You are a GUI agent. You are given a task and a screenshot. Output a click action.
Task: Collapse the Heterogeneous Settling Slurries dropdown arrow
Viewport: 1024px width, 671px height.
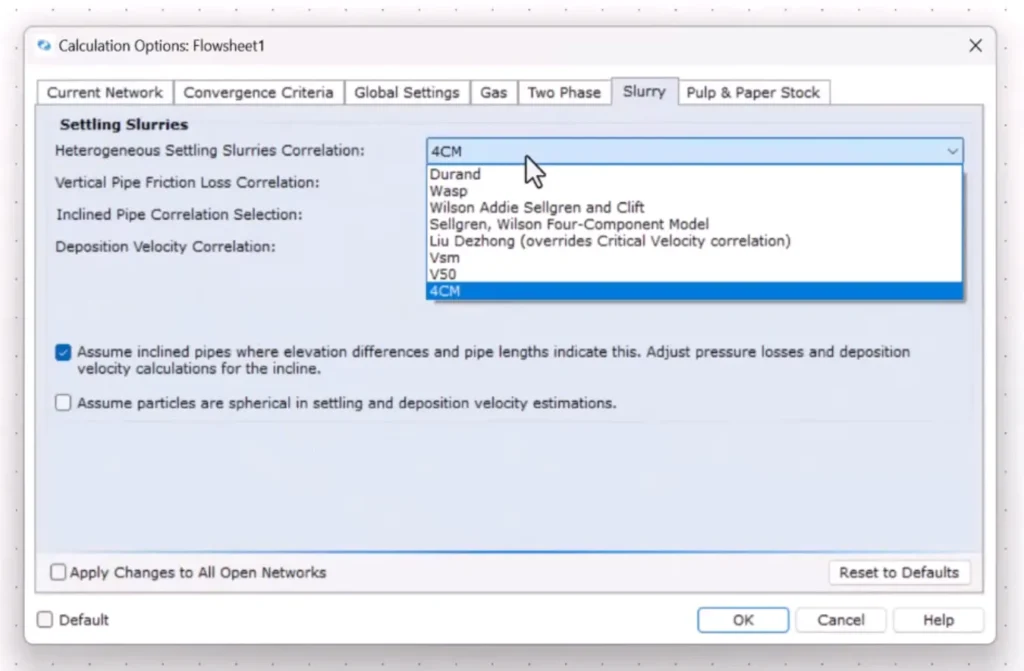[x=951, y=151]
